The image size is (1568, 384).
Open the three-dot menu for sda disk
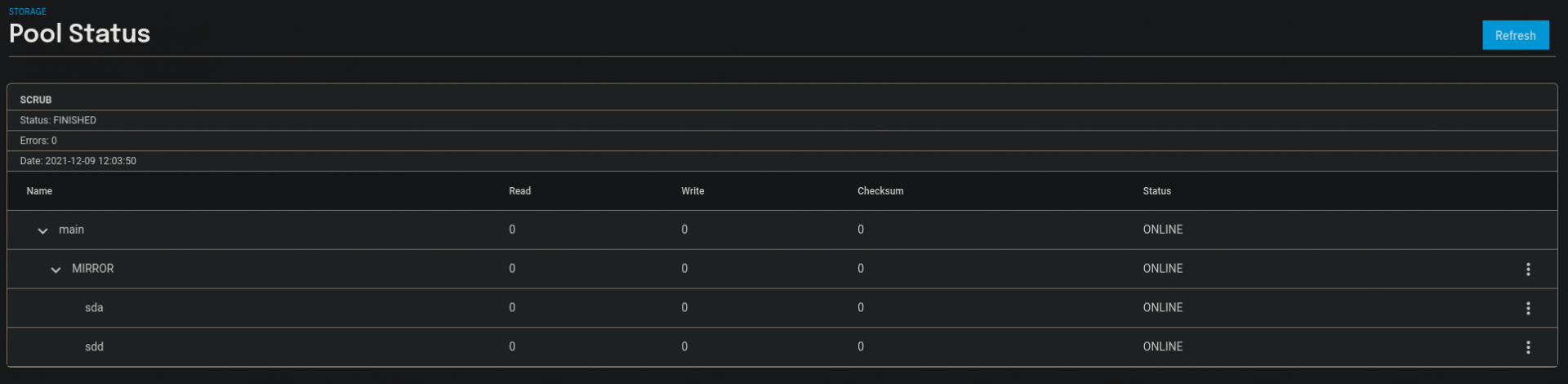coord(1528,308)
